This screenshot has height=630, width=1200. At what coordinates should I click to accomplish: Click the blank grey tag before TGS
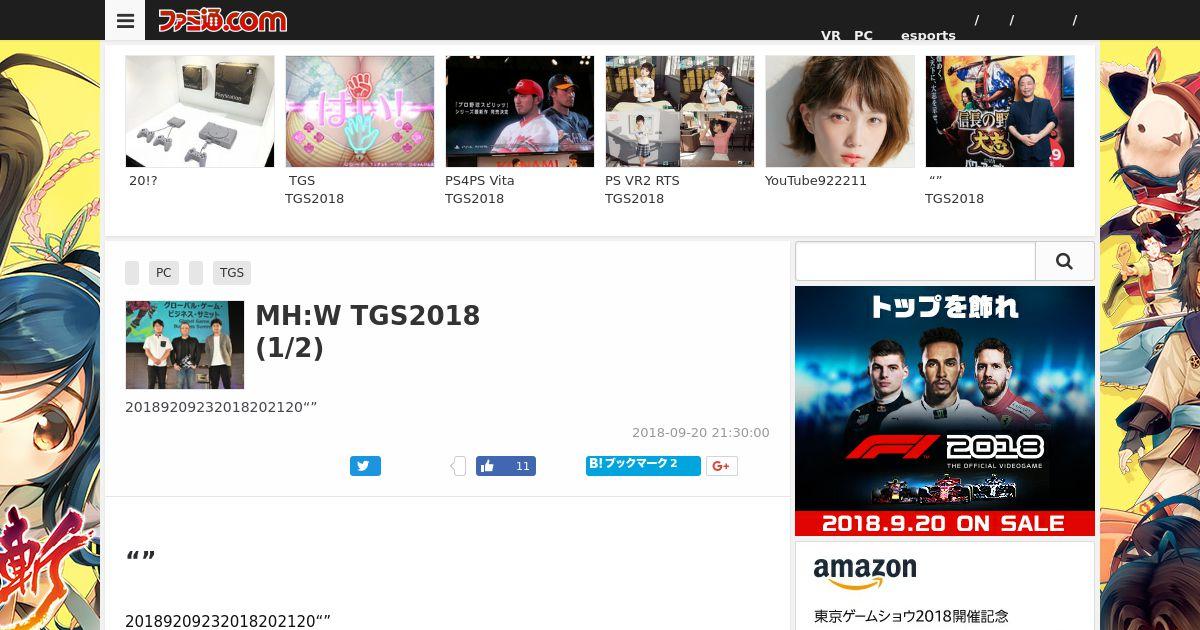point(196,272)
